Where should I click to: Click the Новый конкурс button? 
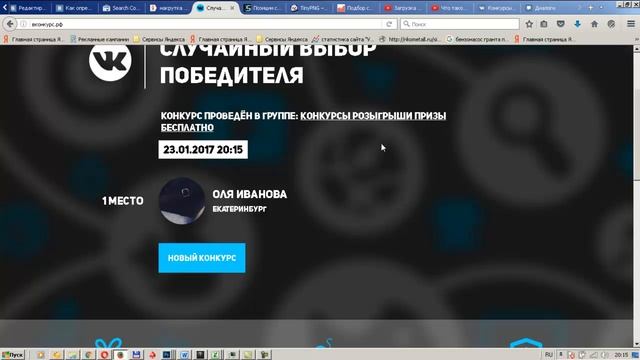(202, 258)
